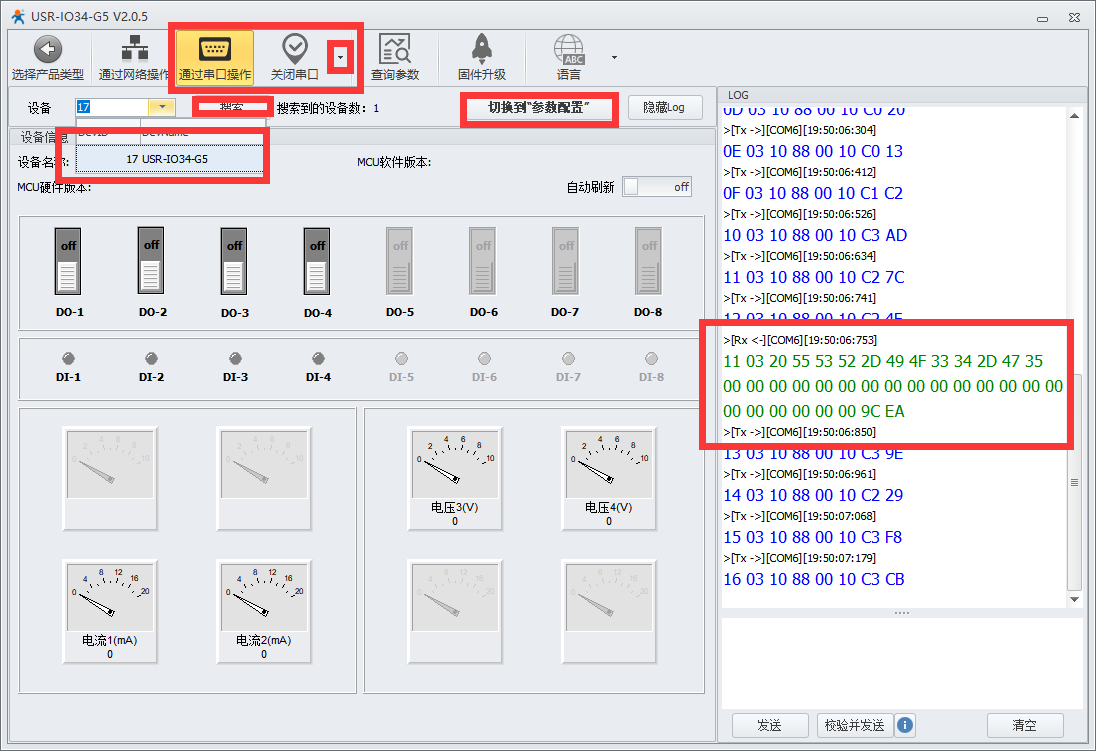Click the blue info icon beside 校验并发送
The height and width of the screenshot is (751, 1096).
point(904,725)
